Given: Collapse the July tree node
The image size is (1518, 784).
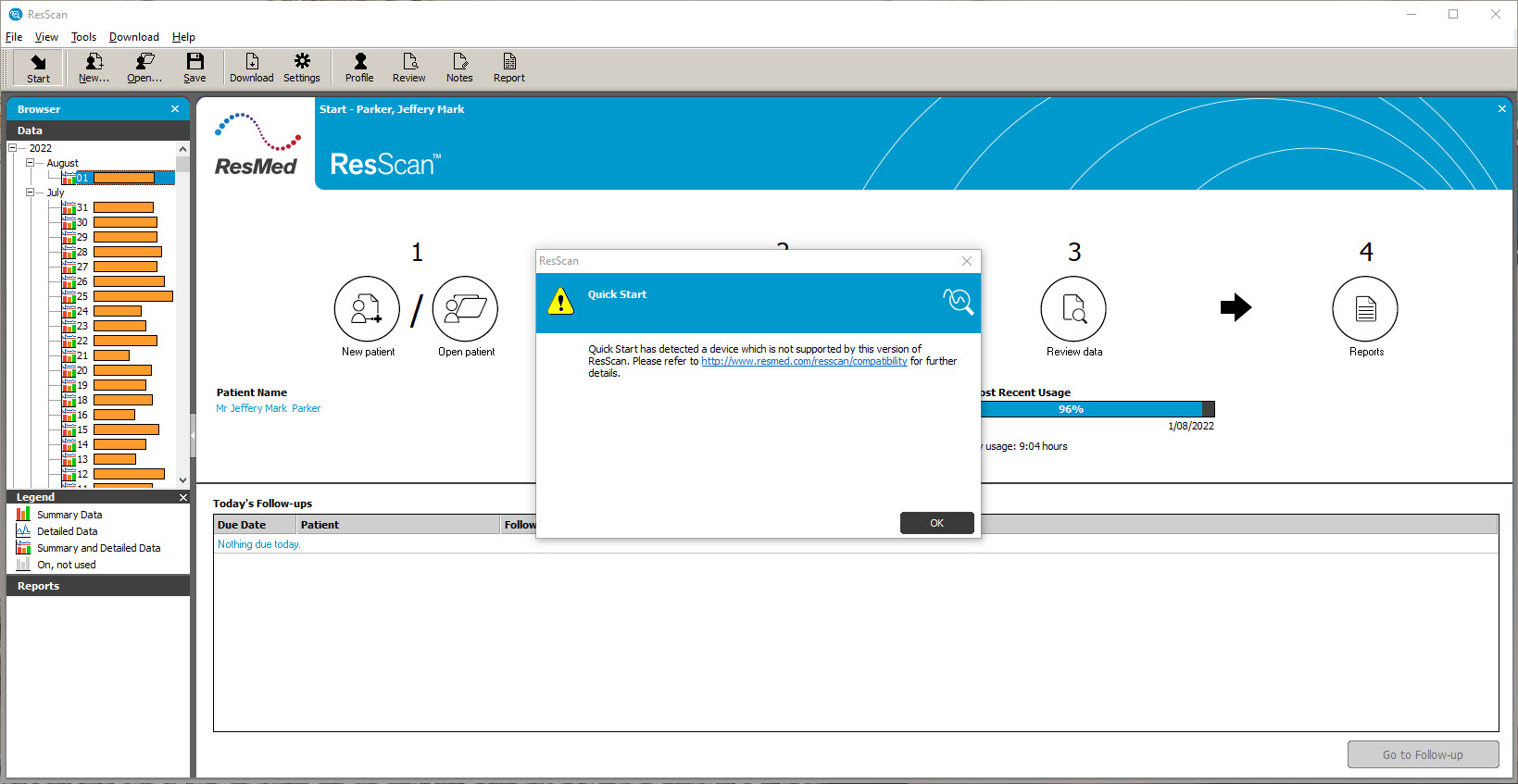Looking at the screenshot, I should pyautogui.click(x=30, y=193).
